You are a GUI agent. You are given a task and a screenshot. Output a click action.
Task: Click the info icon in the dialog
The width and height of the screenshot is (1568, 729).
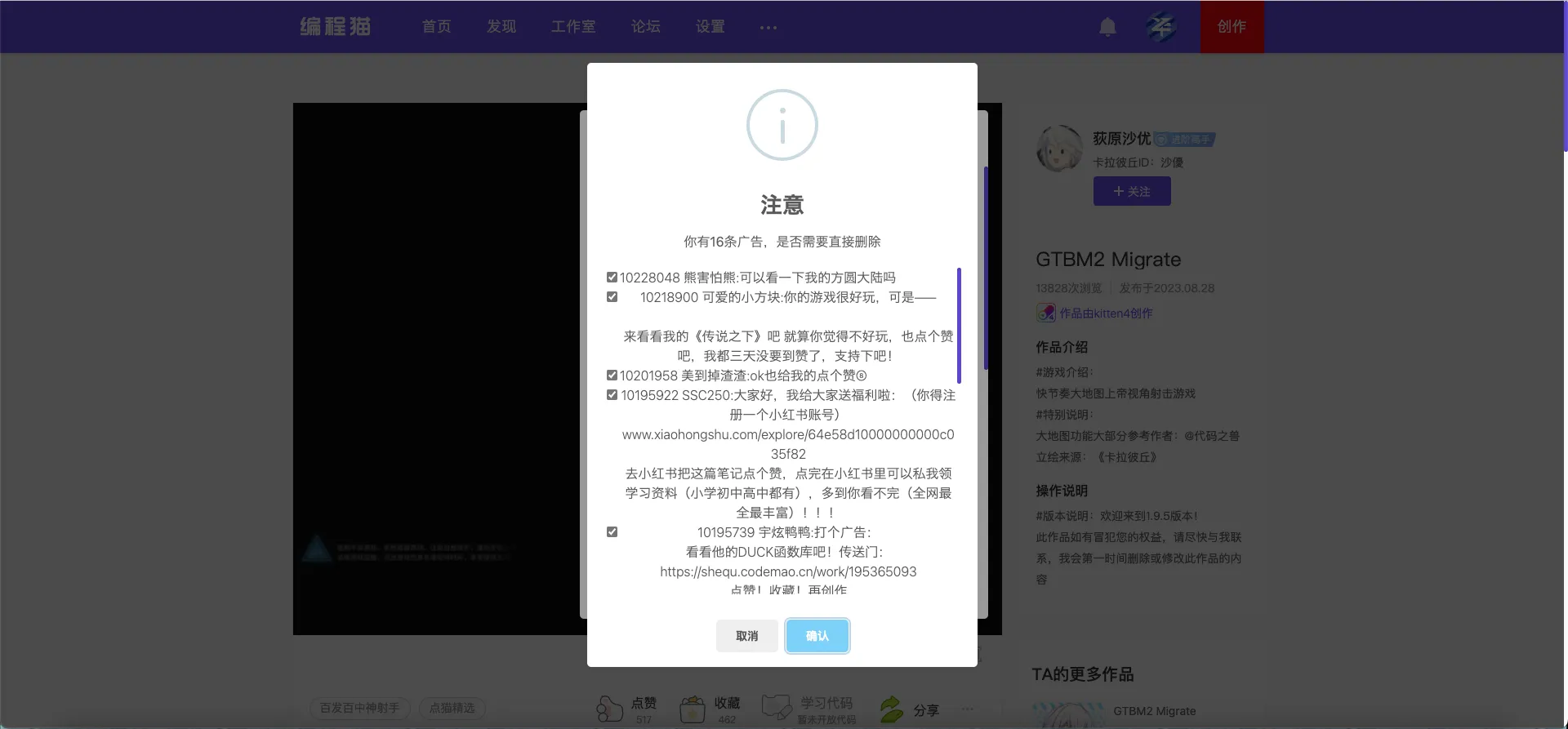(x=782, y=125)
